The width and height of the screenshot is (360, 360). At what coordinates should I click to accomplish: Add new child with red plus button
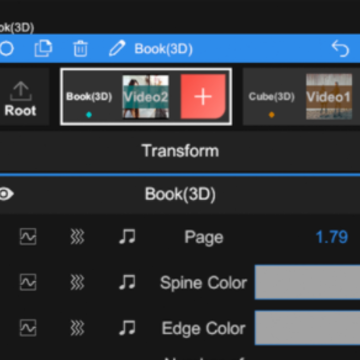tap(203, 97)
